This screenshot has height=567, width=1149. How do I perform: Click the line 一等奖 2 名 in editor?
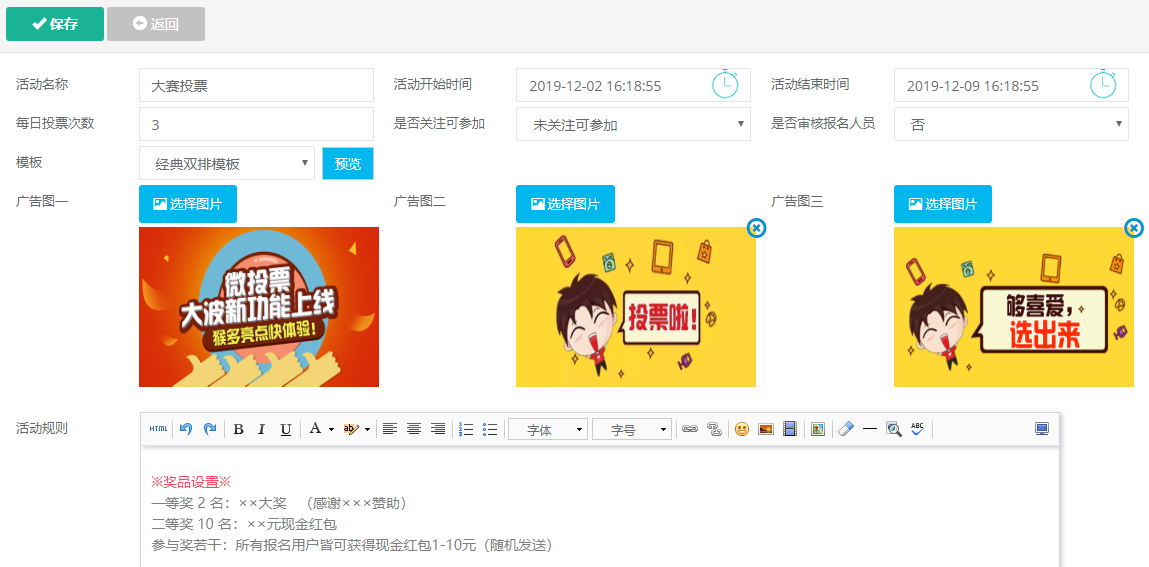tap(278, 503)
